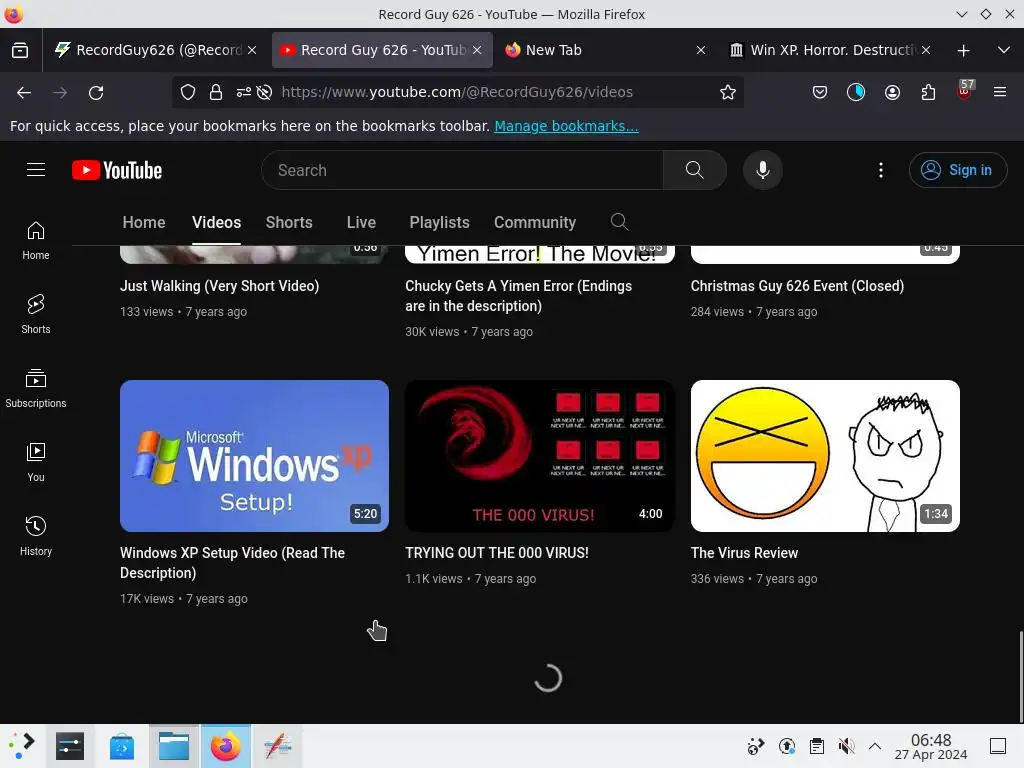This screenshot has width=1024, height=768.
Task: Search within the channel using magnifier icon
Action: (619, 222)
